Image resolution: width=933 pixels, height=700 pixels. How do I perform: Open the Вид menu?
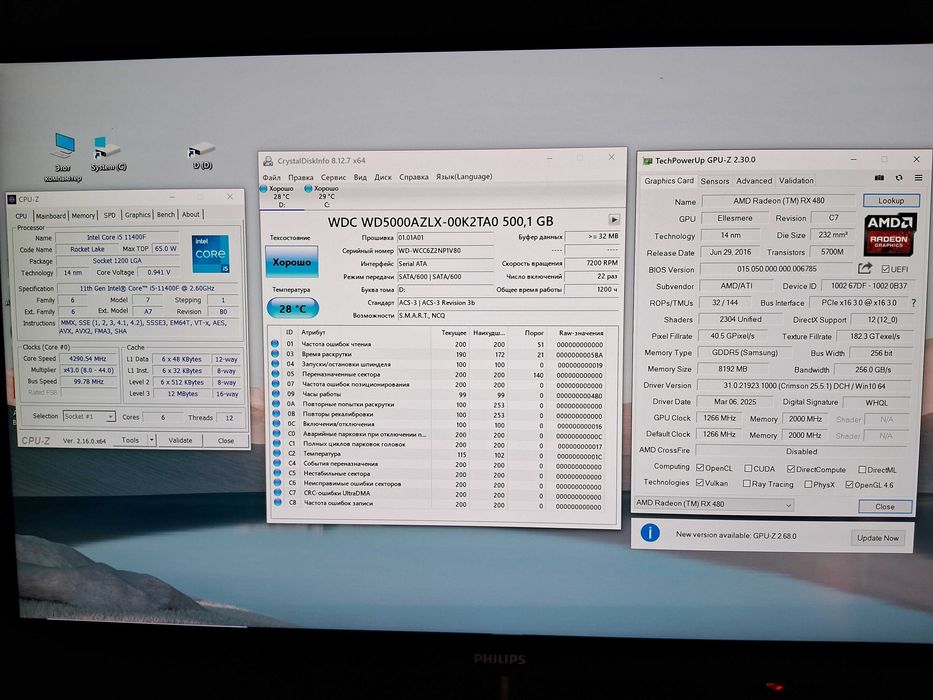coord(360,177)
